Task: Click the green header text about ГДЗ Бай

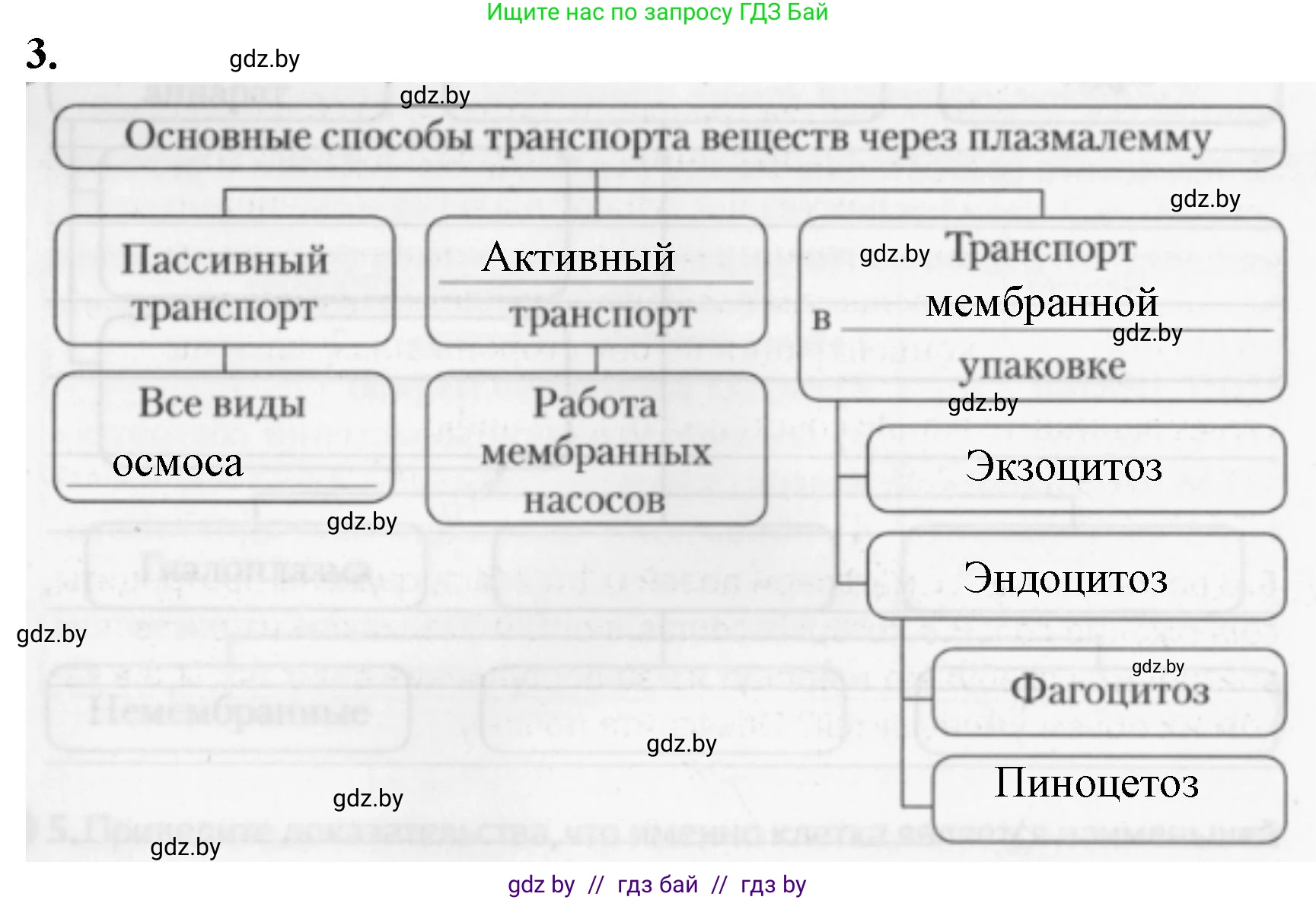Action: point(657,13)
